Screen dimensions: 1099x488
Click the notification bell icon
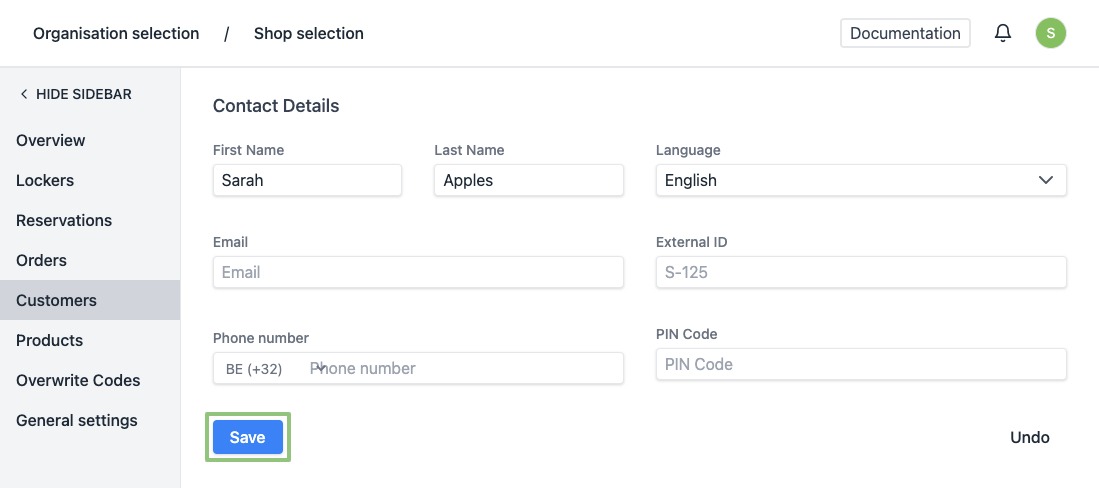pos(1002,33)
